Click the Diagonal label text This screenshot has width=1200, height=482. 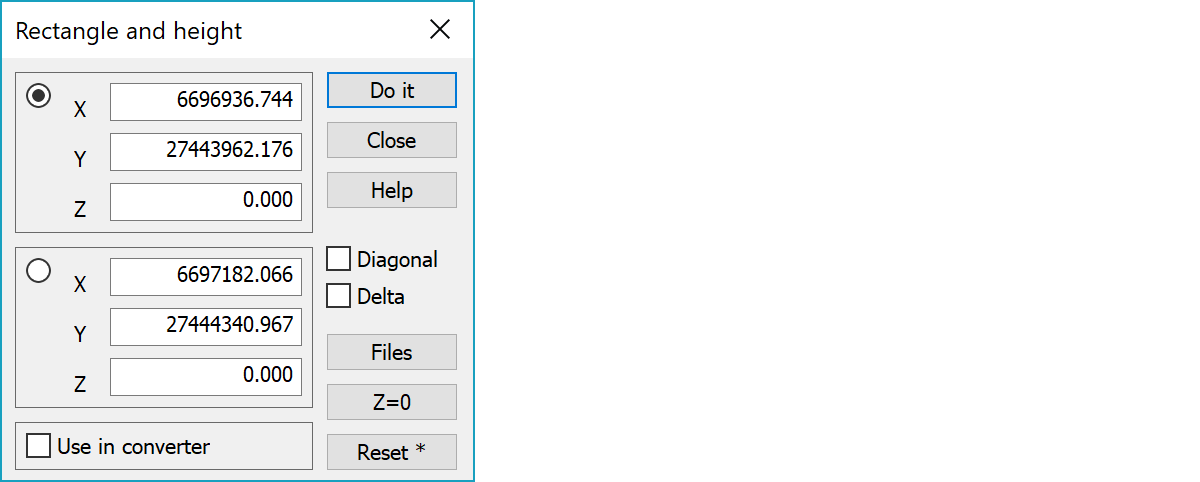tap(397, 260)
